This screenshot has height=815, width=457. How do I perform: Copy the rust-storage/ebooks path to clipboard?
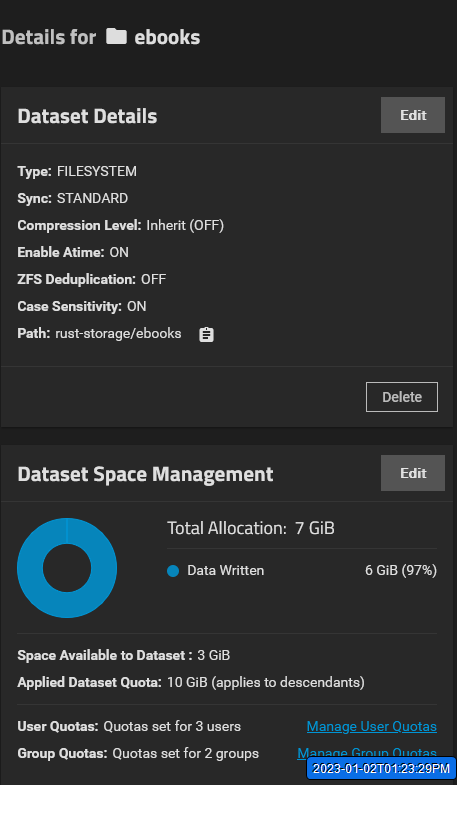pyautogui.click(x=206, y=334)
